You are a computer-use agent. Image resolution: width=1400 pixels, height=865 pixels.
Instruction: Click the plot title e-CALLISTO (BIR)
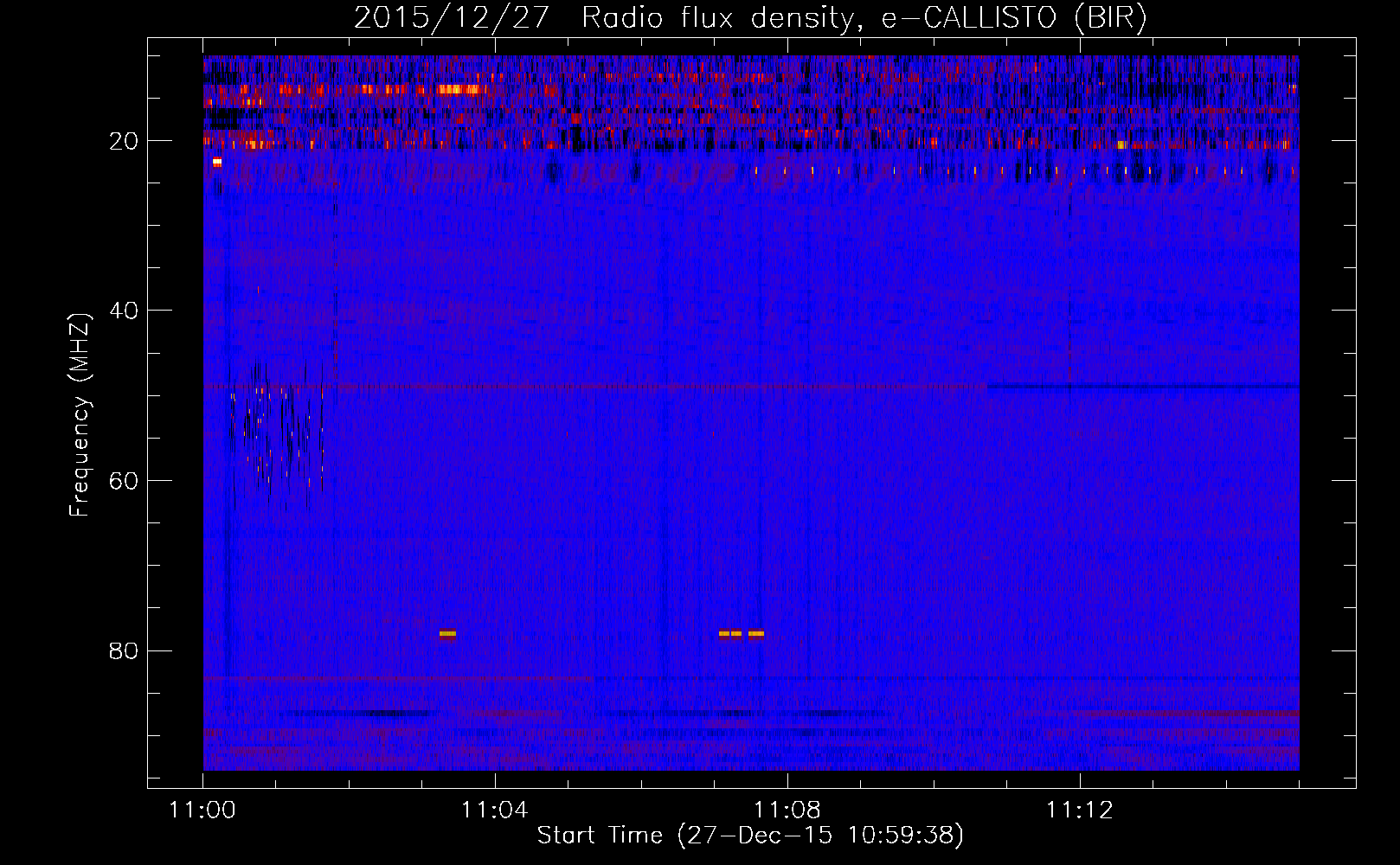point(1014,17)
